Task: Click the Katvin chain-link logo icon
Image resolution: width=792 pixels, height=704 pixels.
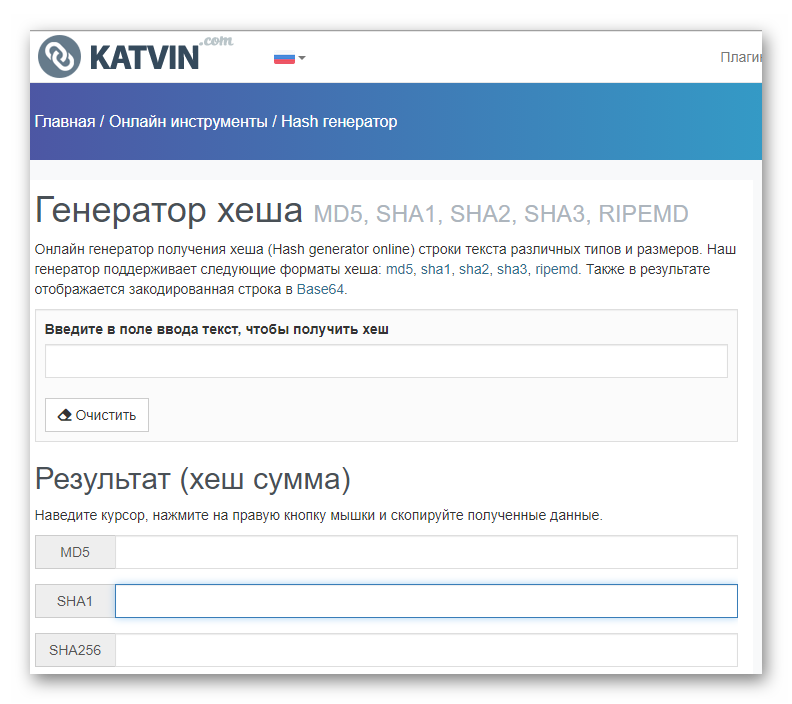Action: pos(59,57)
